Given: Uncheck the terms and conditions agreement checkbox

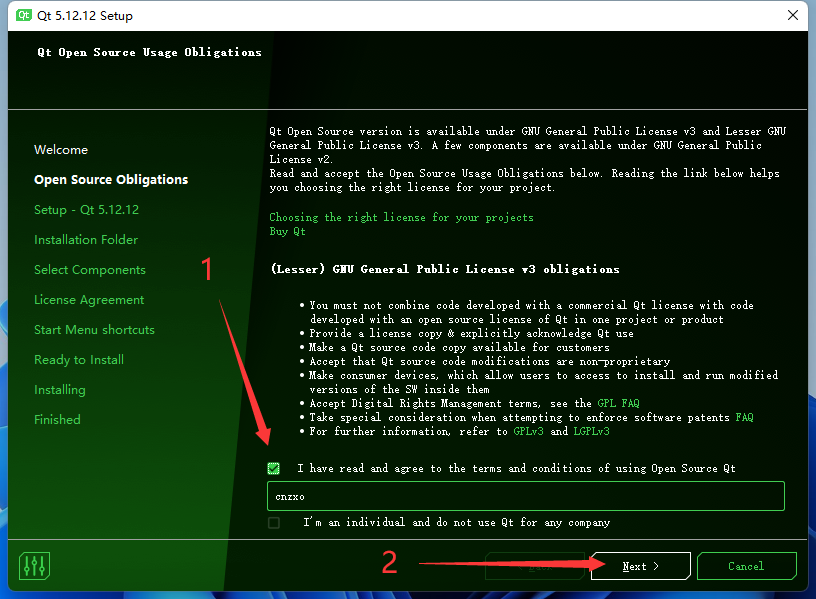Looking at the screenshot, I should click(273, 467).
